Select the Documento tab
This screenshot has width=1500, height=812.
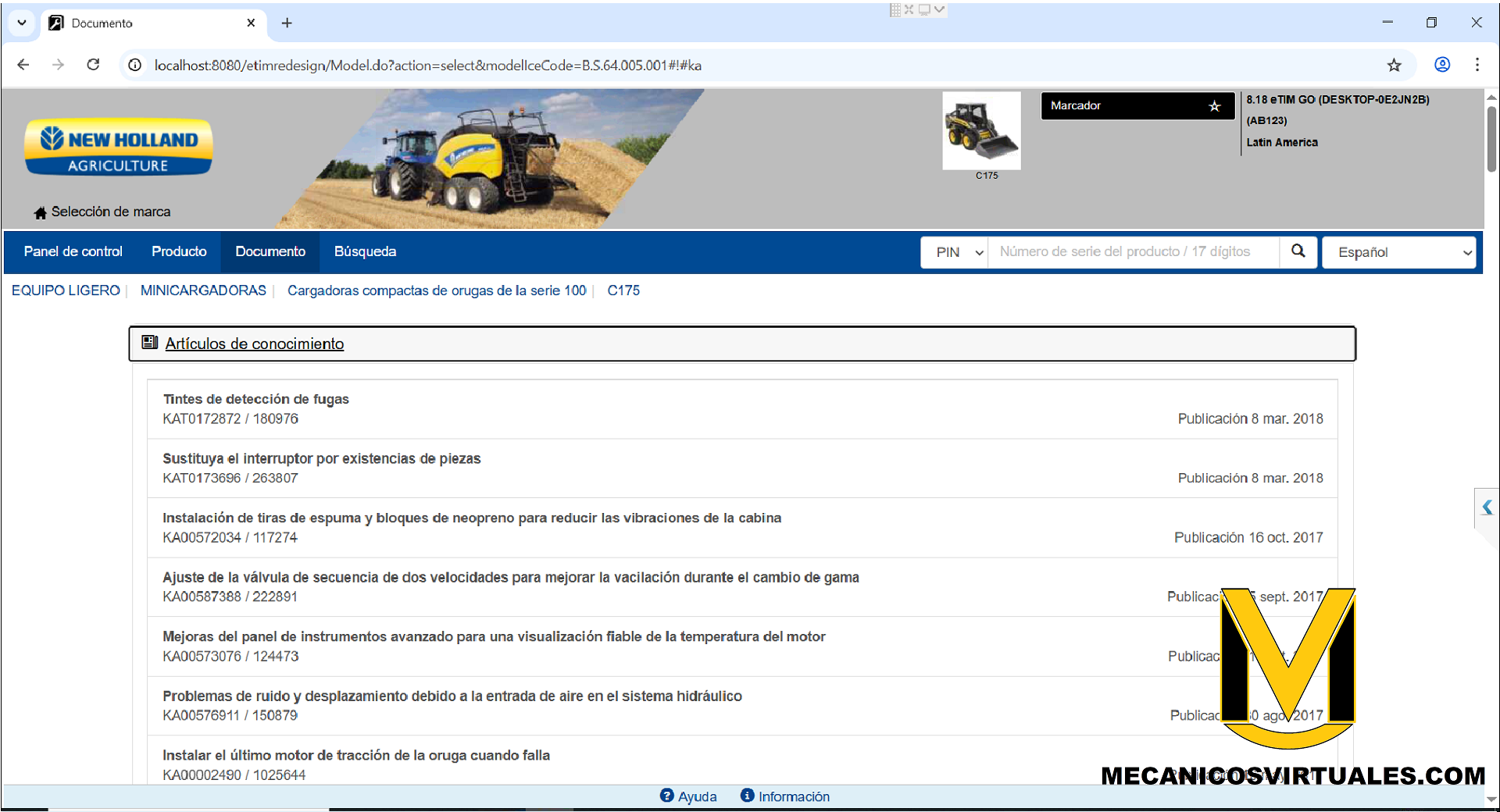click(x=270, y=251)
